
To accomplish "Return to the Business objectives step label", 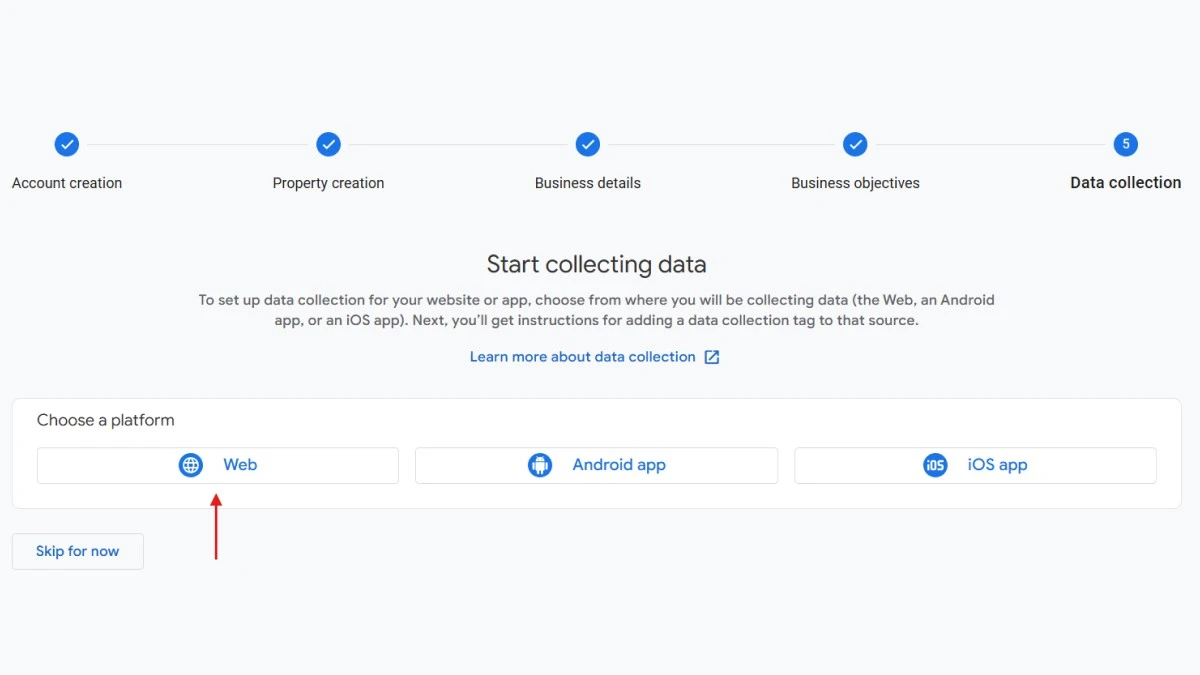I will coord(855,183).
